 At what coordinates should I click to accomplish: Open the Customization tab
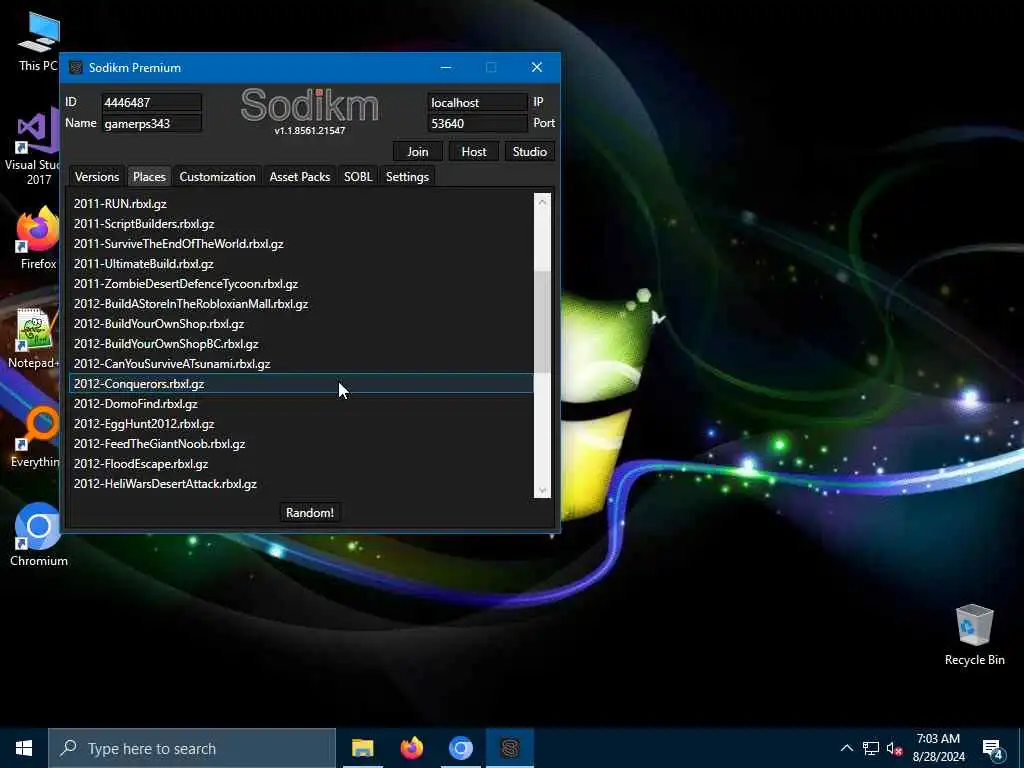[217, 176]
